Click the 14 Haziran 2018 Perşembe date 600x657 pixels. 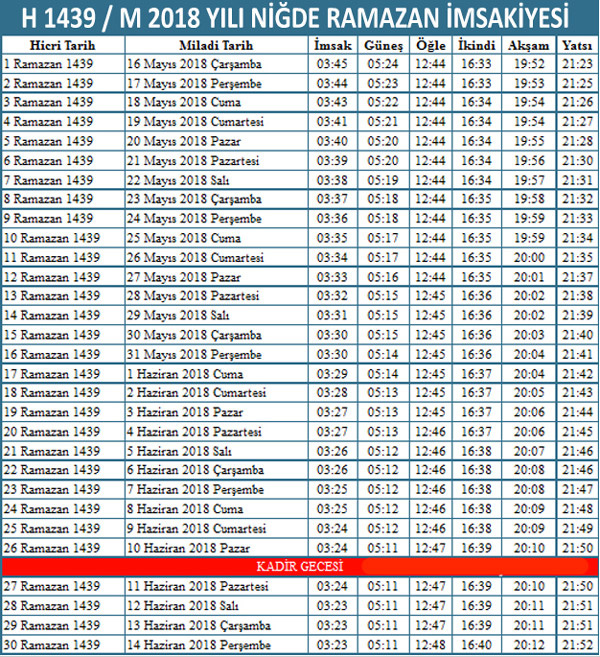pos(185,644)
